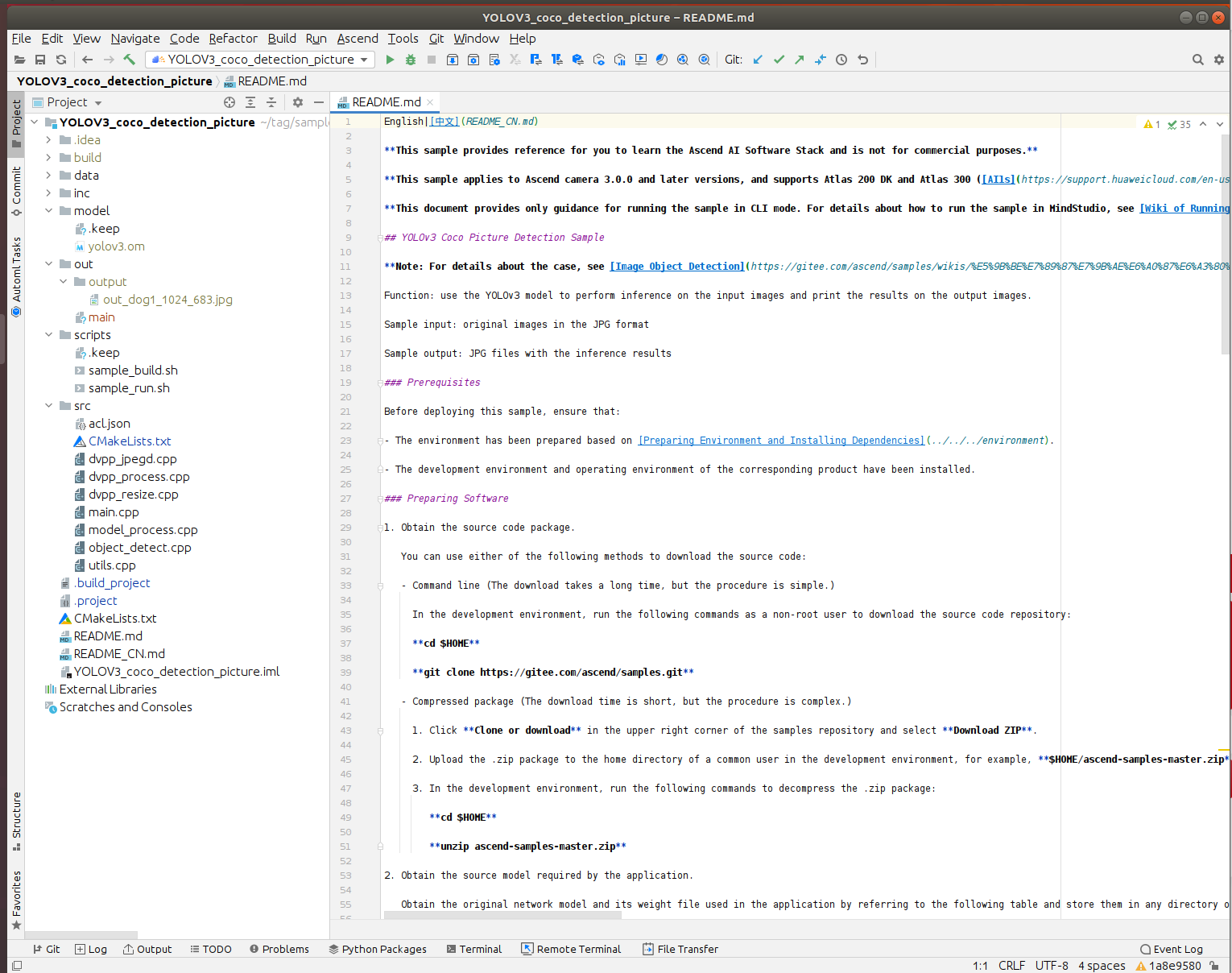Open the Ascend menu
Image resolution: width=1232 pixels, height=973 pixels.
tap(358, 39)
